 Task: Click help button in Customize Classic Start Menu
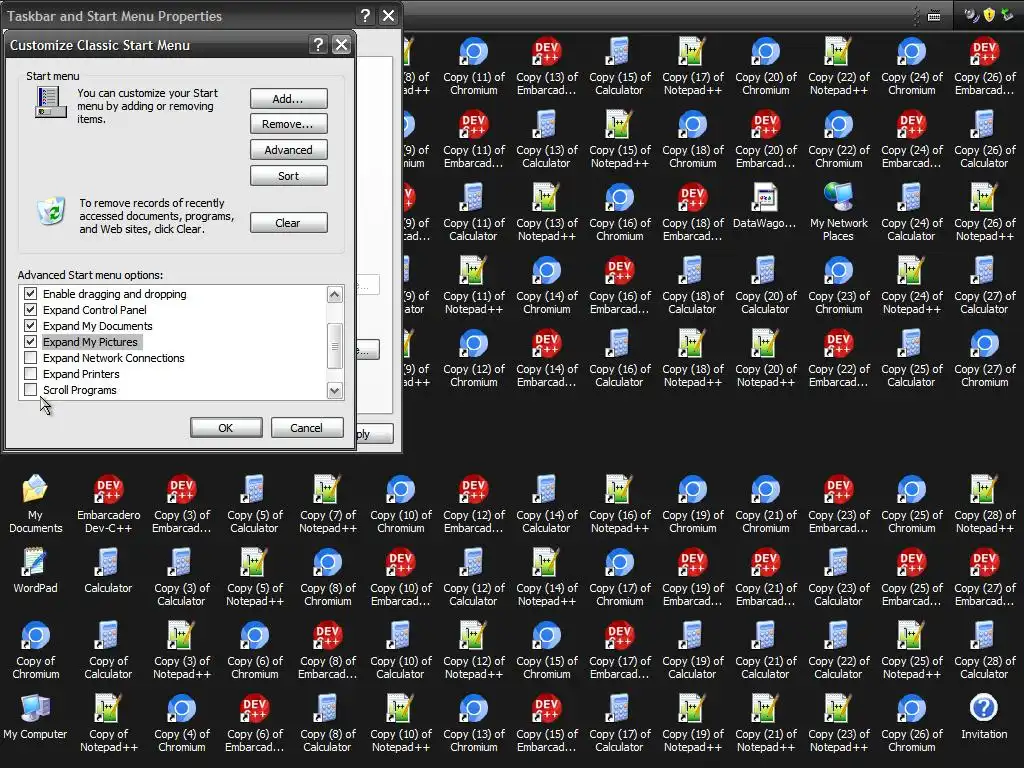point(318,44)
